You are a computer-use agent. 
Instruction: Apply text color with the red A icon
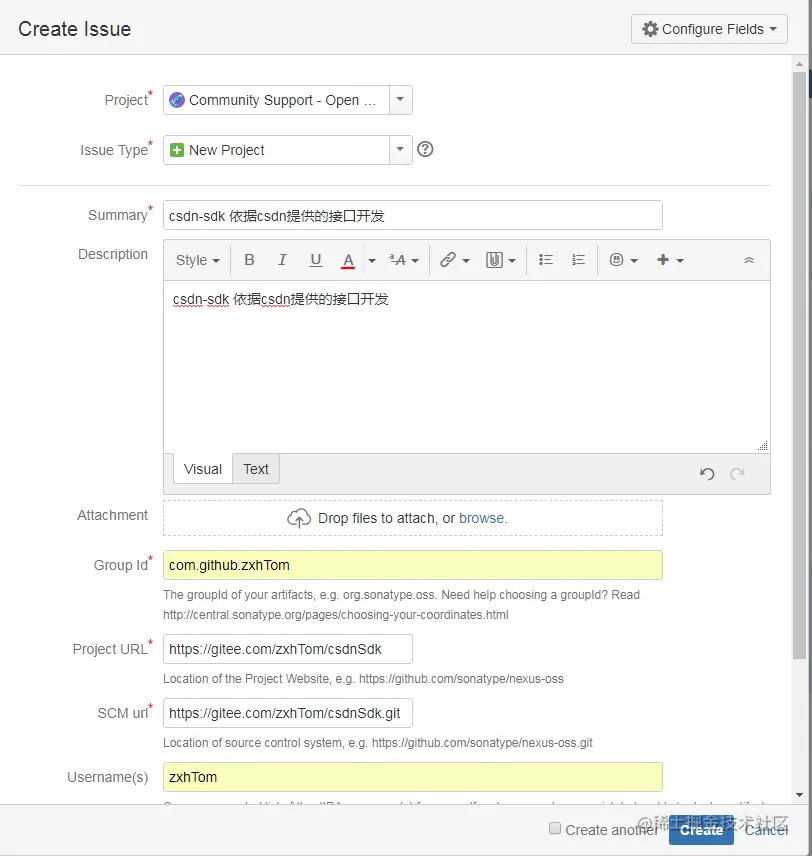(348, 260)
